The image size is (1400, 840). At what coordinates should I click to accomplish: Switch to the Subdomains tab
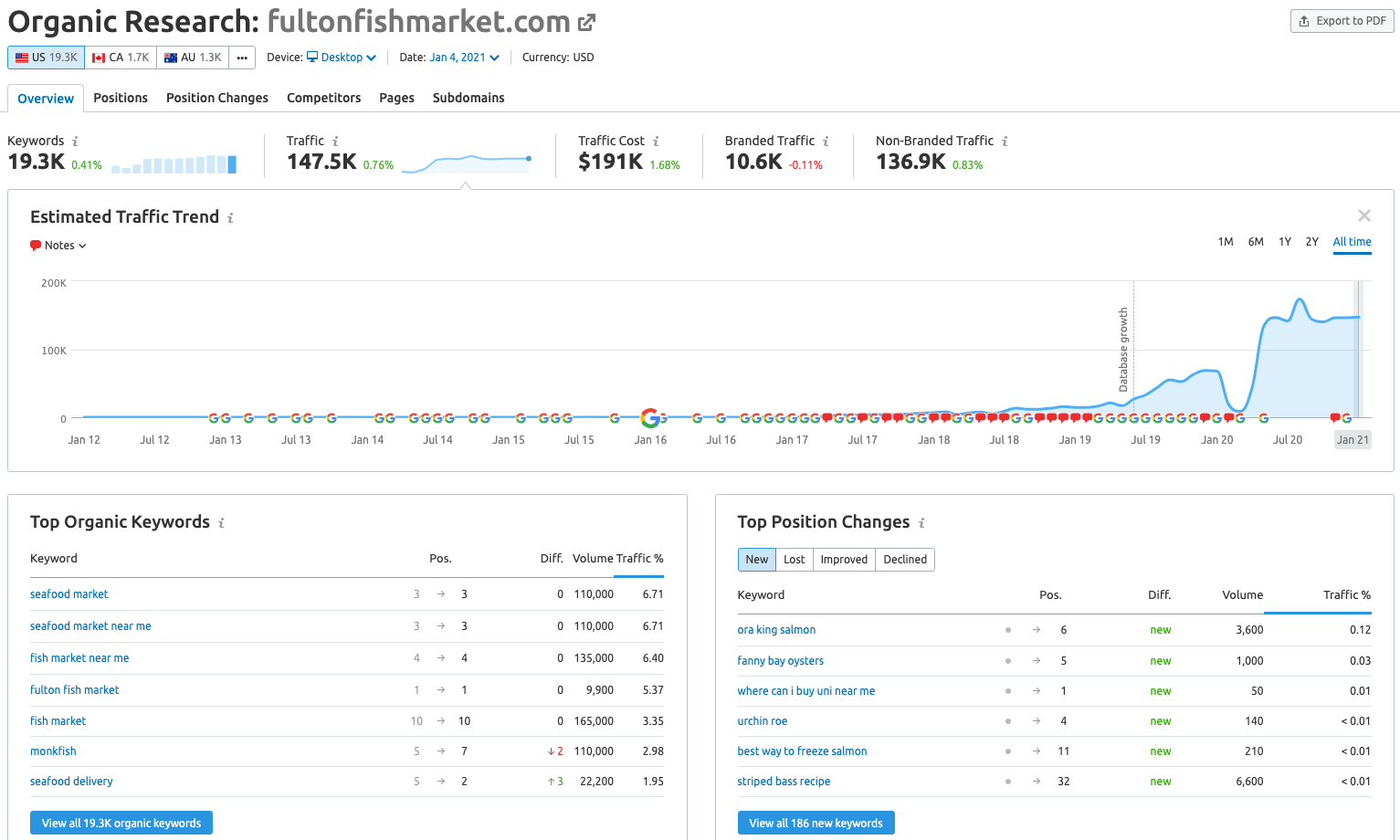click(468, 98)
